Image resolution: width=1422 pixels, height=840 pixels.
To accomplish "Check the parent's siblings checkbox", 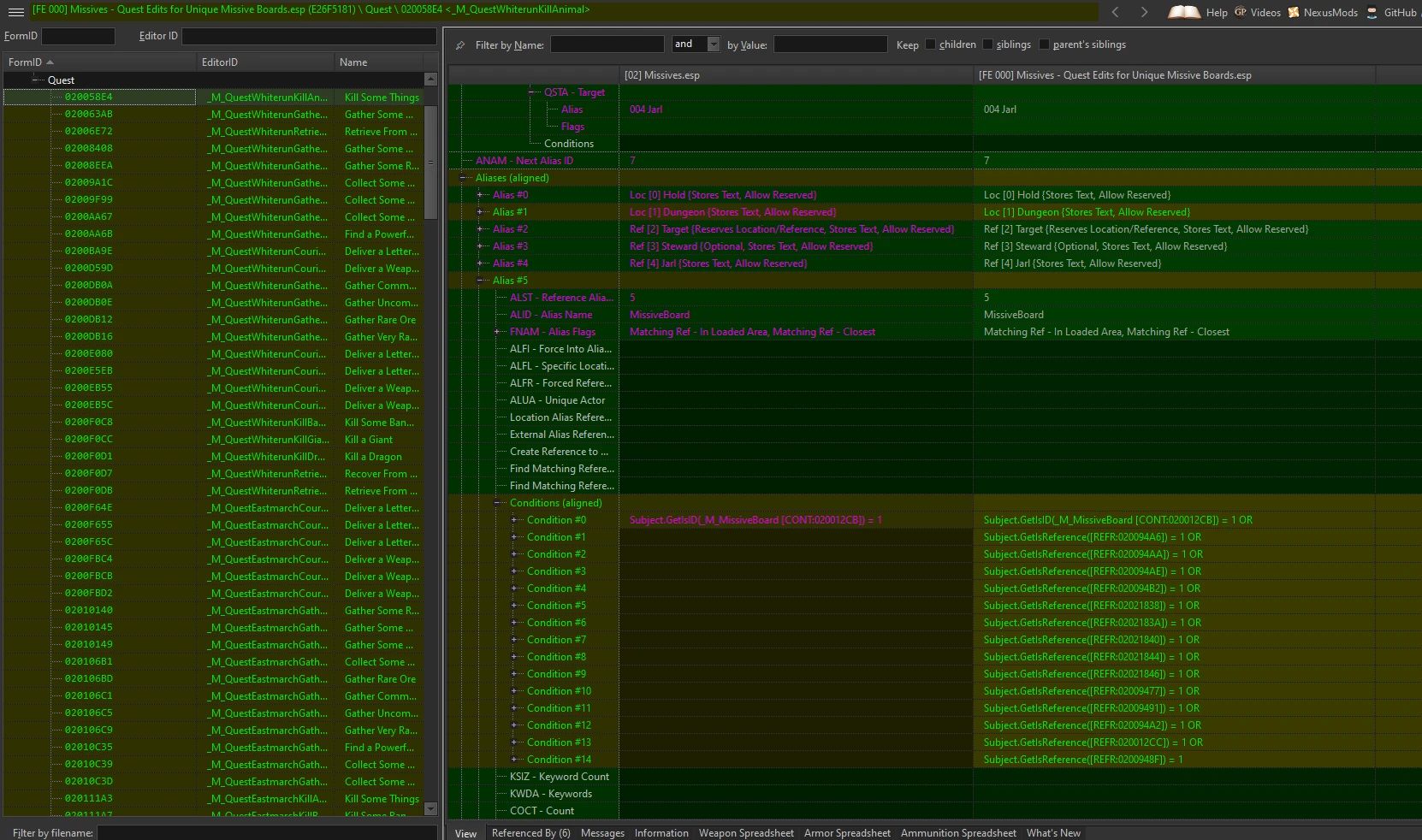I will click(1044, 44).
